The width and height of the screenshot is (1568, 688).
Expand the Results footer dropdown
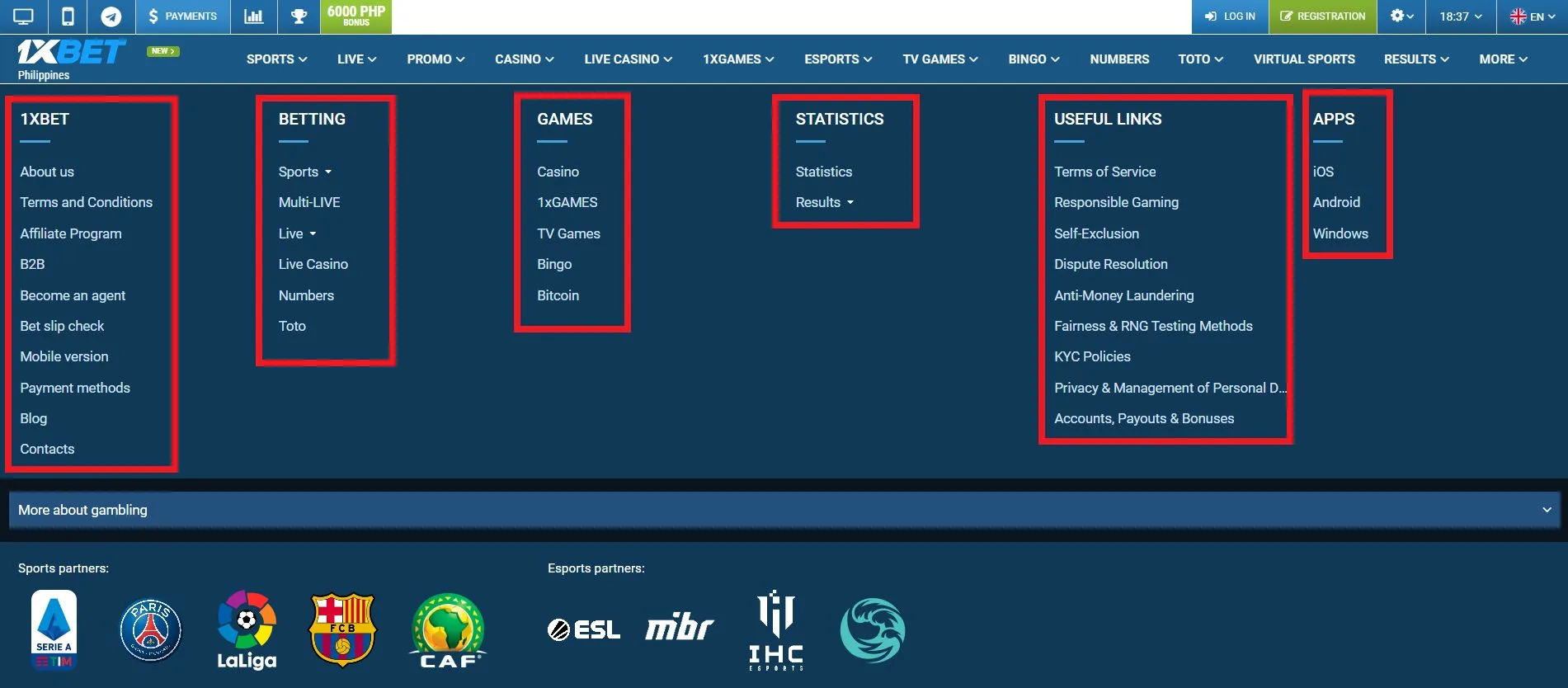point(825,202)
